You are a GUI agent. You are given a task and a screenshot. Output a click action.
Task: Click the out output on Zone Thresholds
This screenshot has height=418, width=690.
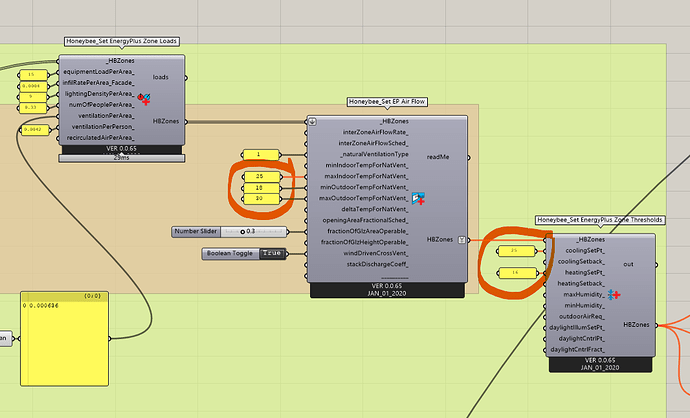628,264
